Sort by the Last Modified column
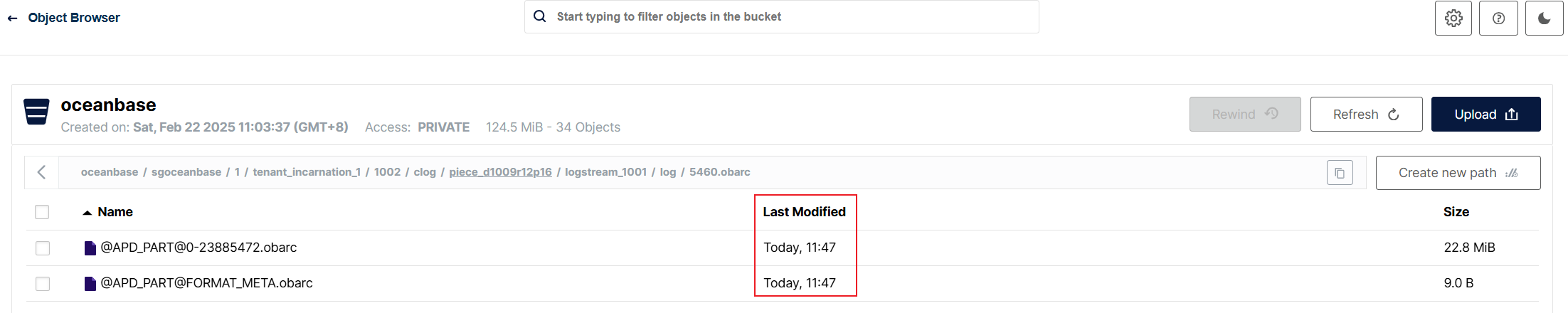 click(x=804, y=212)
